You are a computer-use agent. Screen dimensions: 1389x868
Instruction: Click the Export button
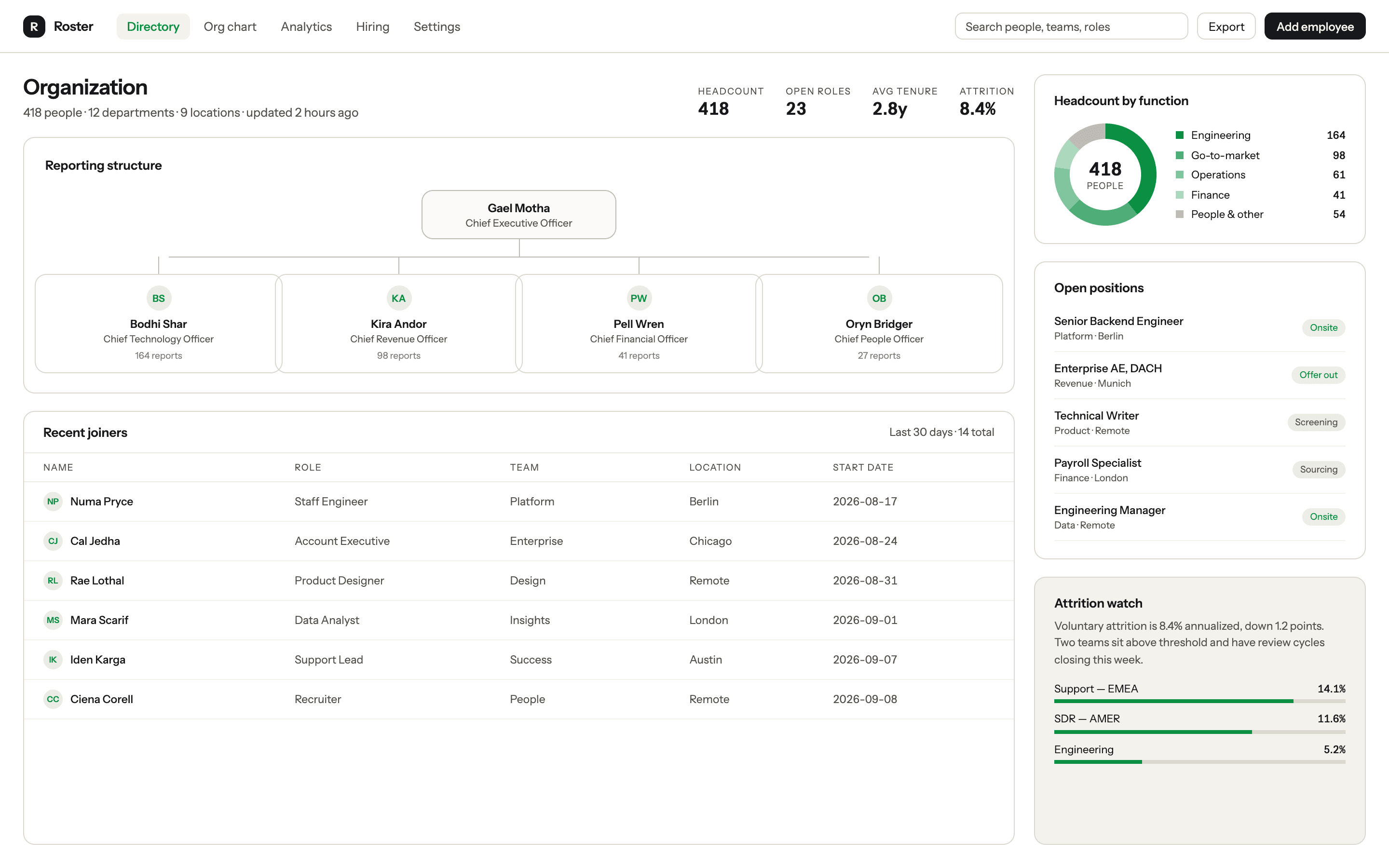pos(1226,27)
